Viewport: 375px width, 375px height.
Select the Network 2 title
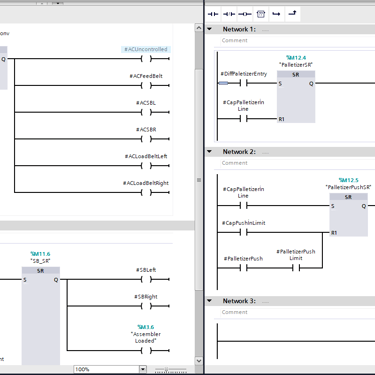tap(239, 152)
